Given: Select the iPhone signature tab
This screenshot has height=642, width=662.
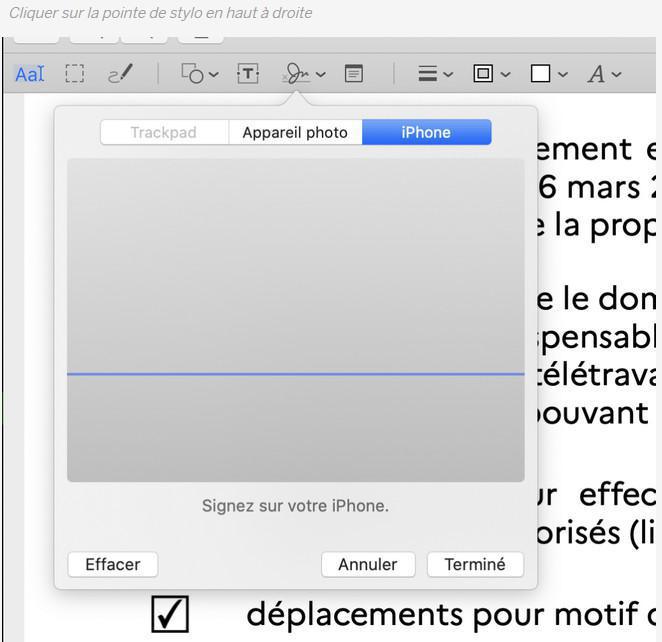Looking at the screenshot, I should [x=426, y=132].
